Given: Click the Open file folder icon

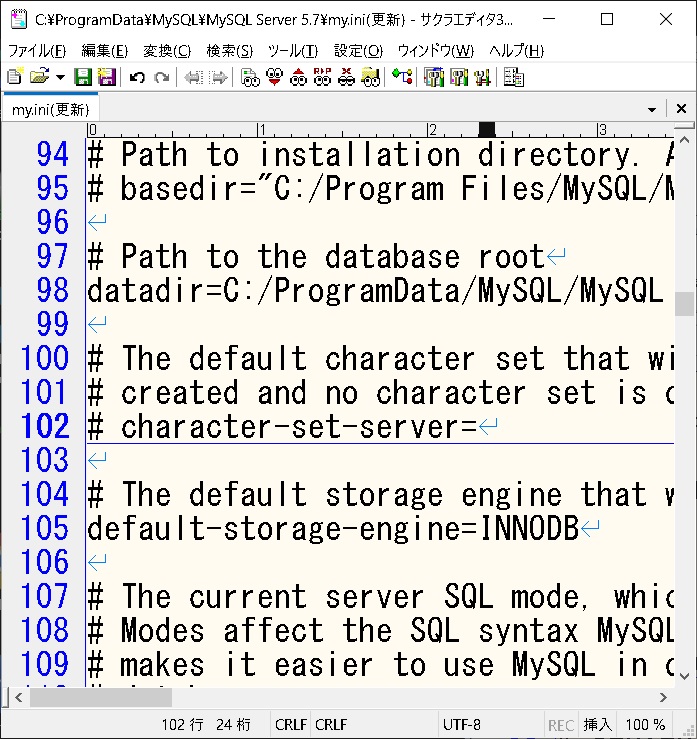Looking at the screenshot, I should point(40,77).
